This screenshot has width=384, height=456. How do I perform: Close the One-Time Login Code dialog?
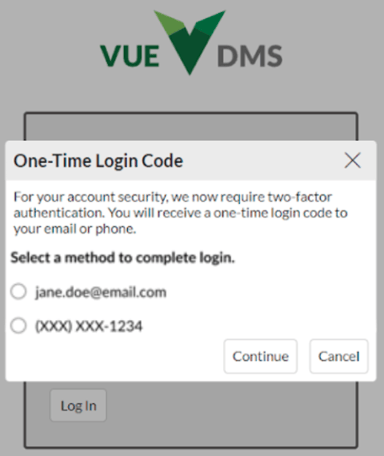[x=352, y=161]
